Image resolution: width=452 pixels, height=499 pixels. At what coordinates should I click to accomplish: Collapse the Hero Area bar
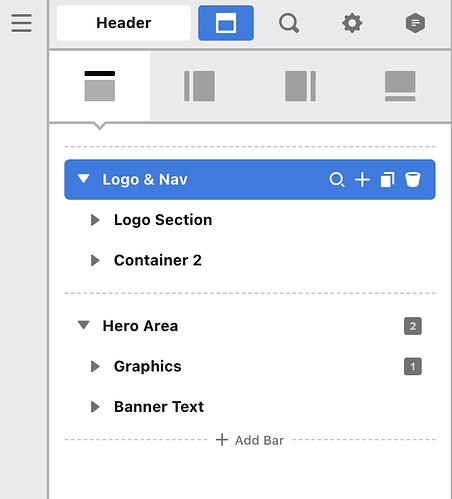coord(83,325)
